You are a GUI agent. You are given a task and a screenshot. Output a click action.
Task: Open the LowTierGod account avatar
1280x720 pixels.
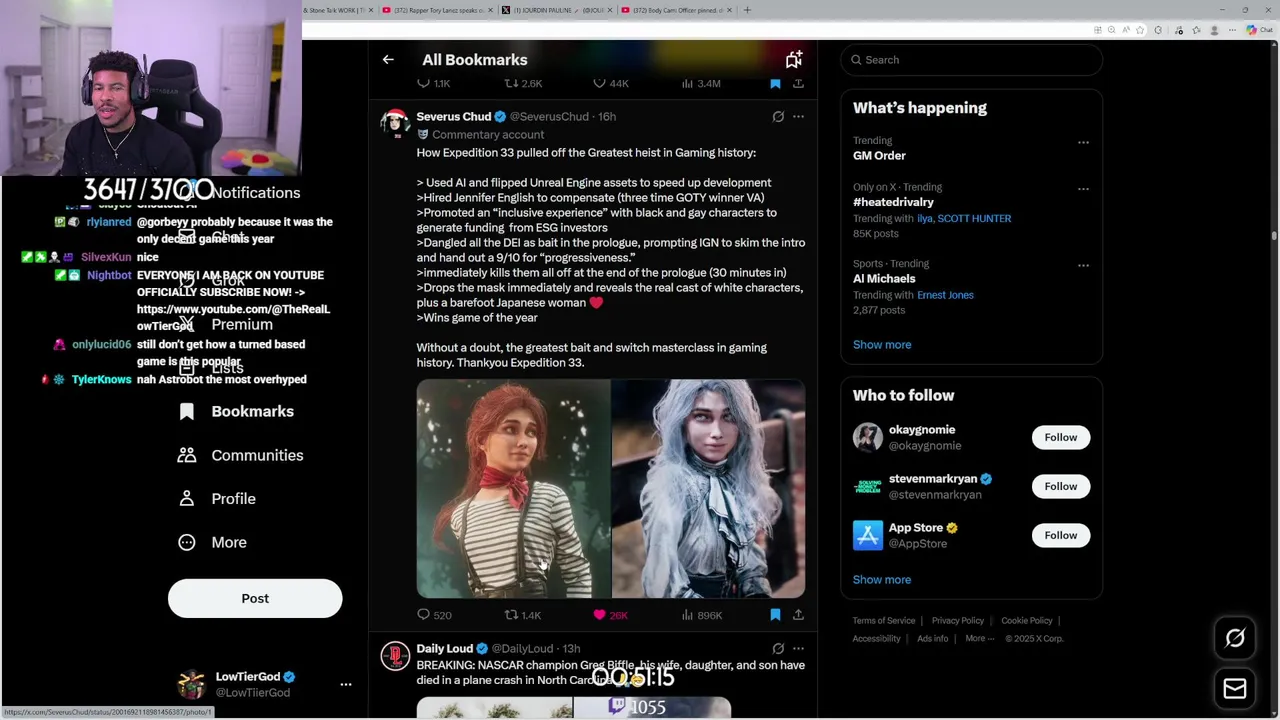point(191,685)
